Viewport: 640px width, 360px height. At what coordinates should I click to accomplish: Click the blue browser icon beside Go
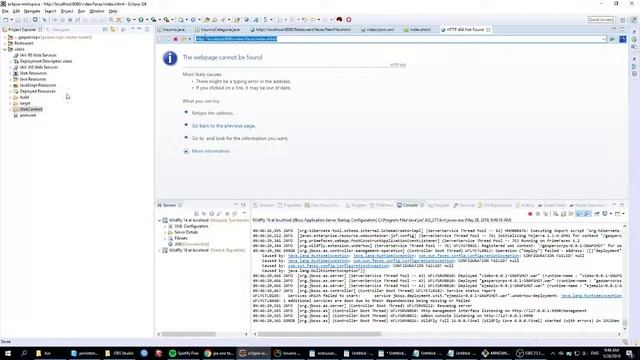point(622,39)
